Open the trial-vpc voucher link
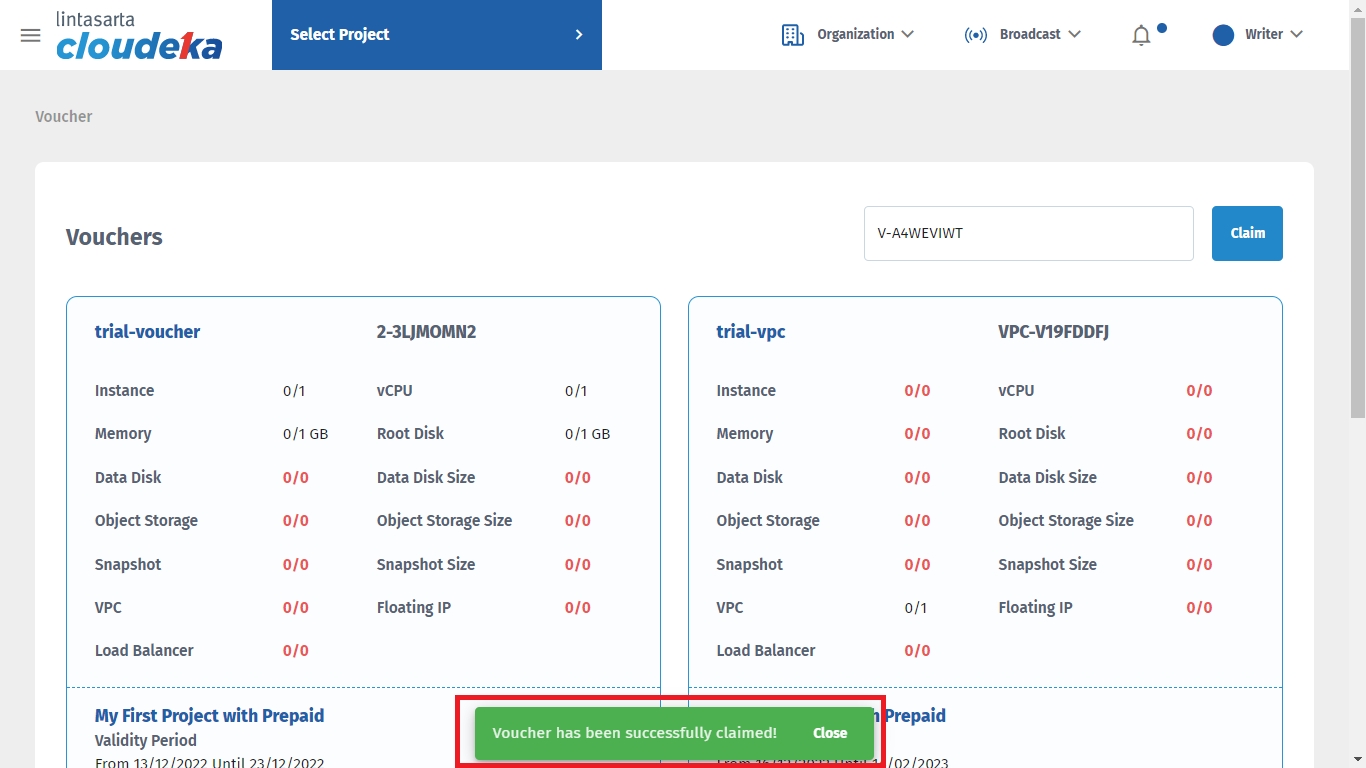This screenshot has width=1366, height=768. [x=750, y=332]
